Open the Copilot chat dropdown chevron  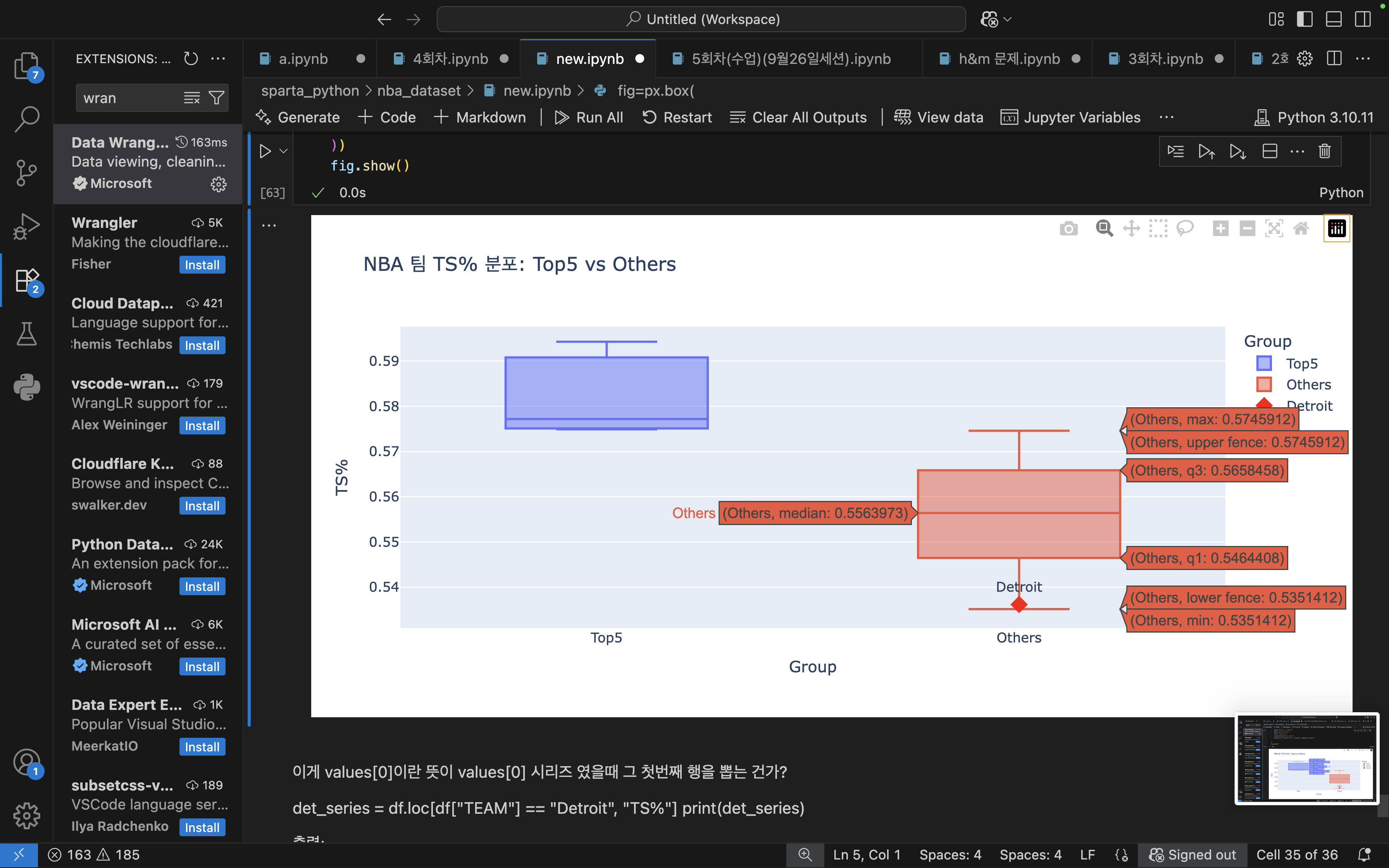(x=1008, y=19)
